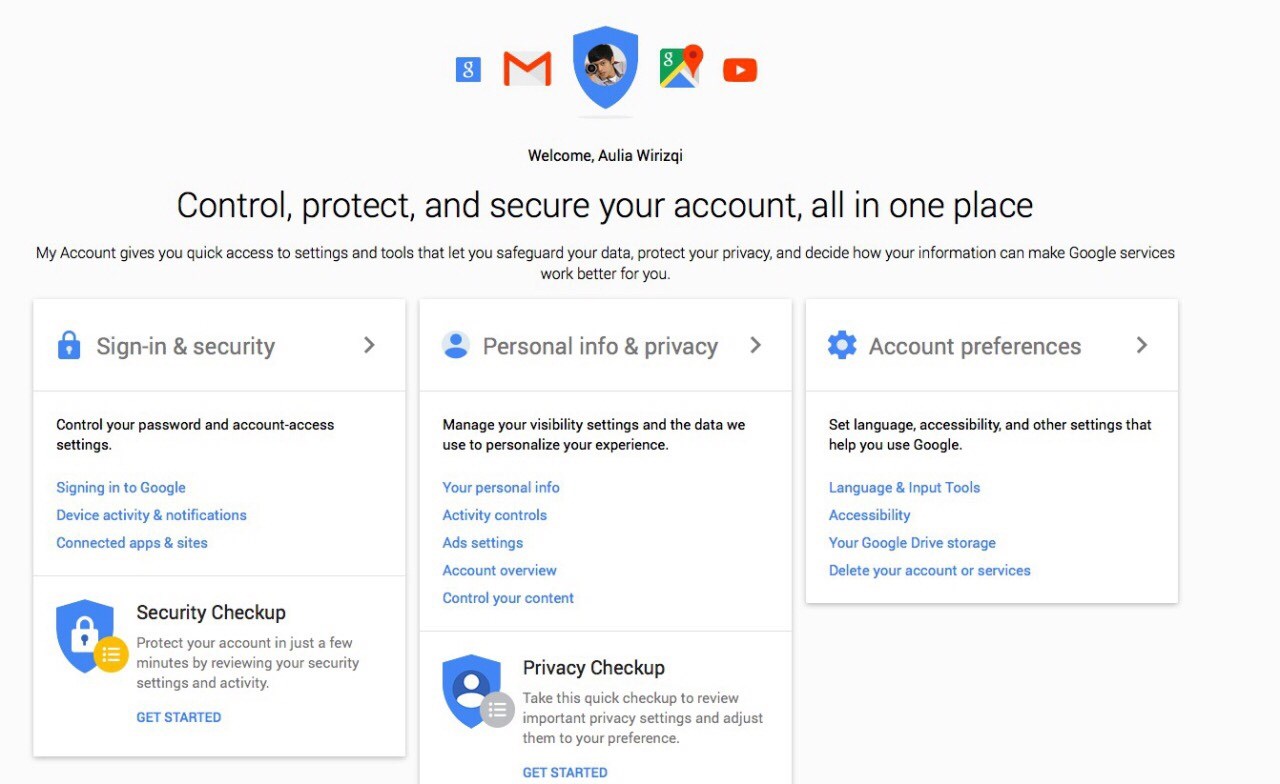Click the profile photo shield icon
The width and height of the screenshot is (1280, 784).
605,67
